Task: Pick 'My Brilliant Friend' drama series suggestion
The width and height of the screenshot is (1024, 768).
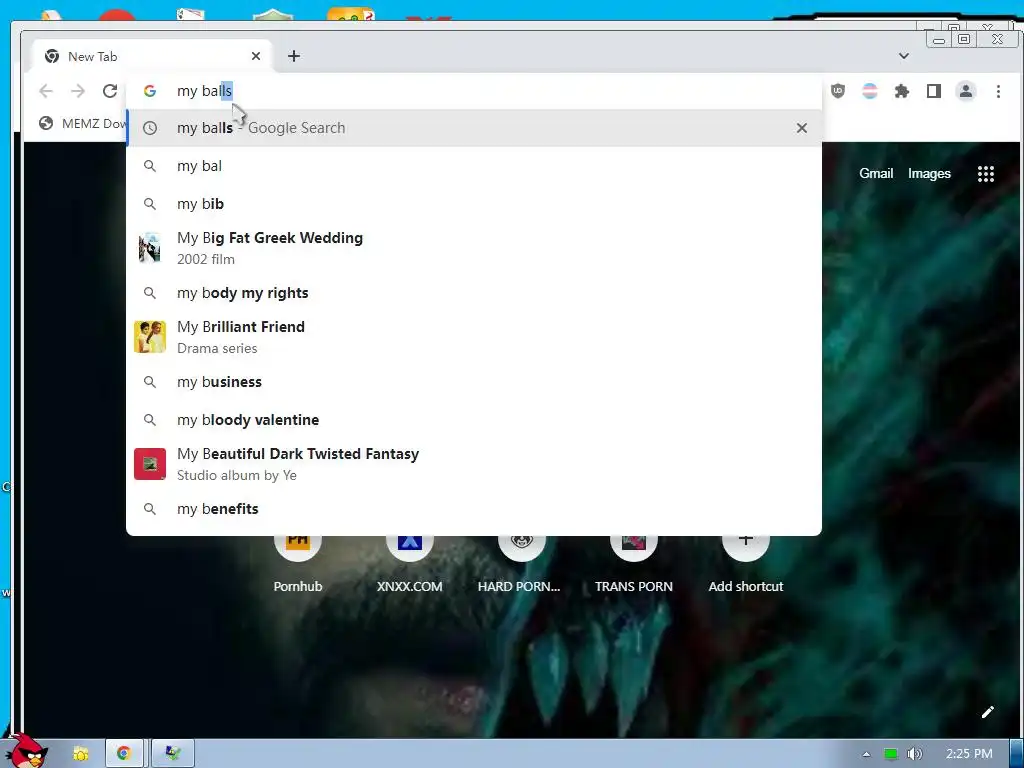Action: pos(474,337)
